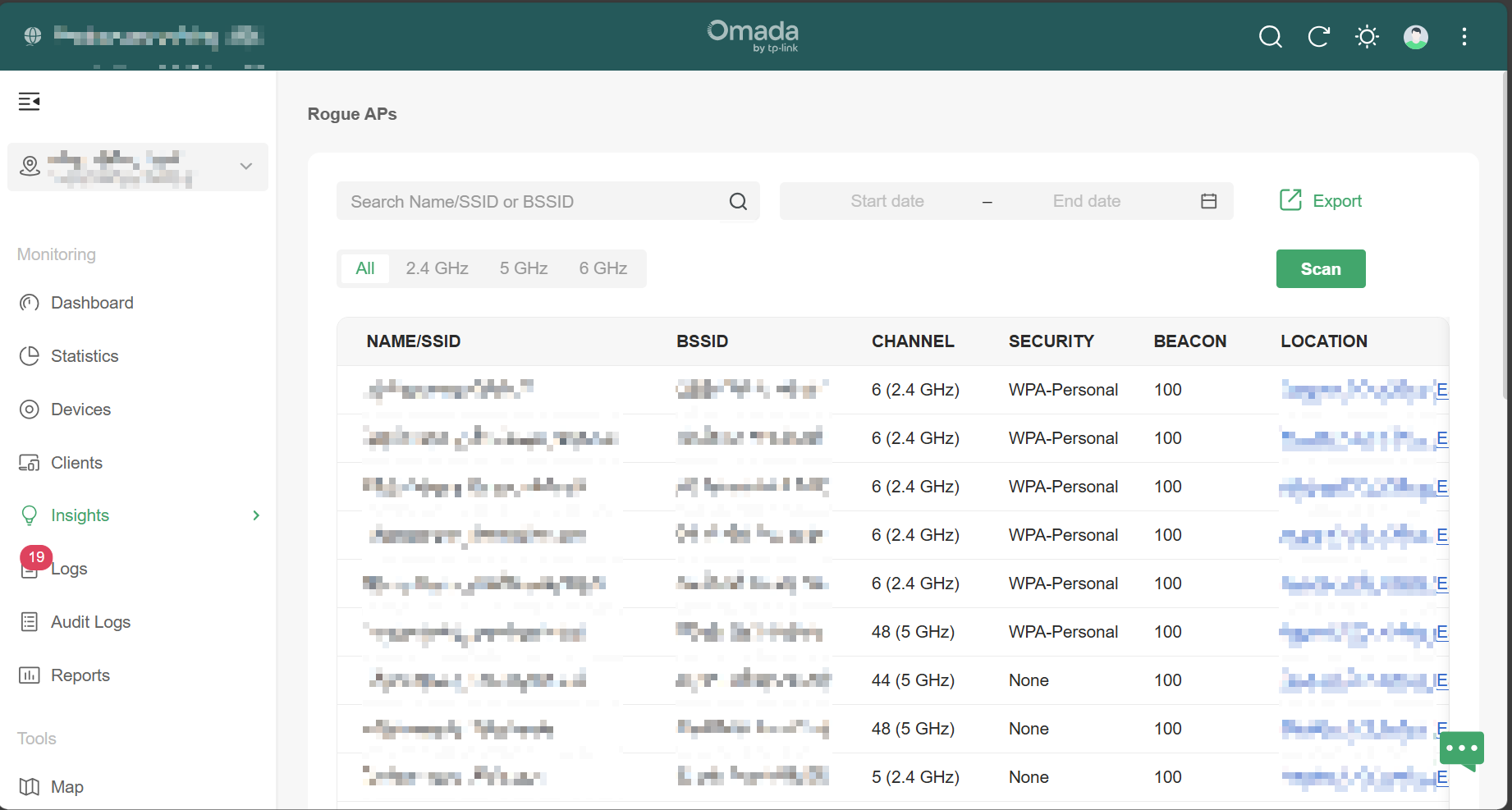Screen dimensions: 1512x810
Task: Click the Export icon
Action: [1290, 200]
